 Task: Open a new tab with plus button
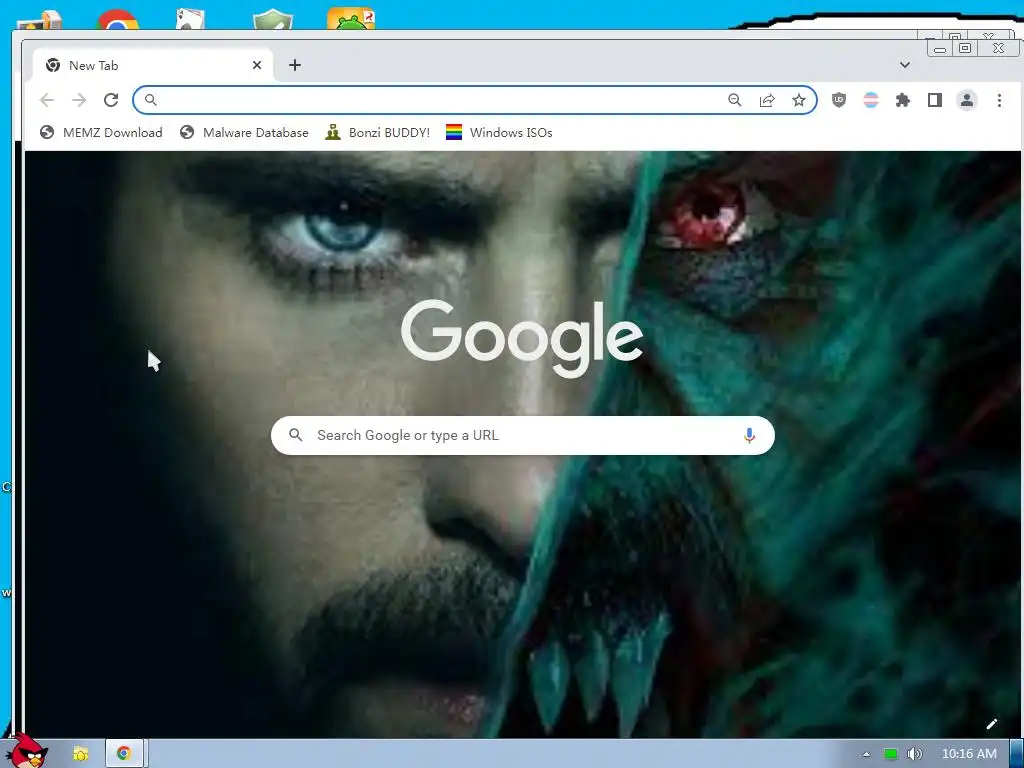(x=295, y=65)
